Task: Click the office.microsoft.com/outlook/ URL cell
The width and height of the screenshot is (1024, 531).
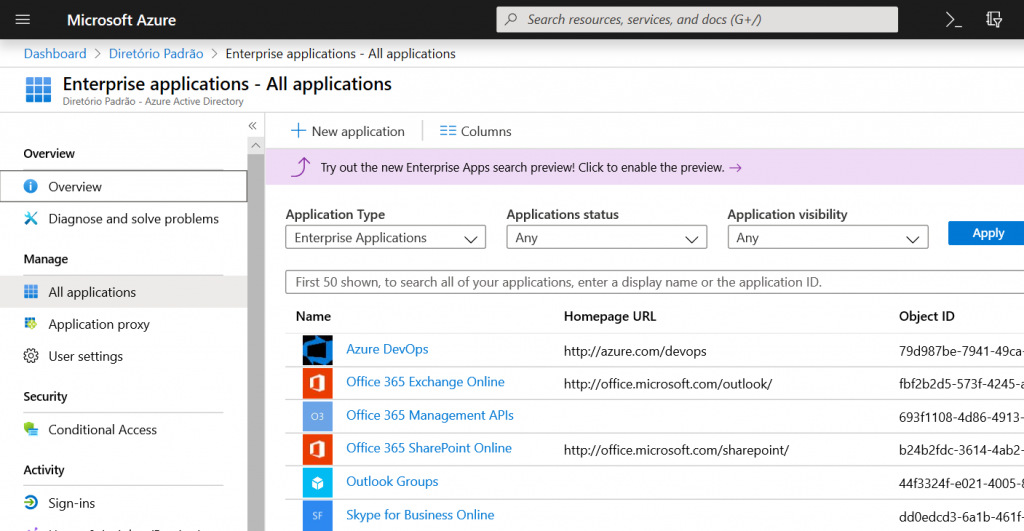Action: pos(668,384)
